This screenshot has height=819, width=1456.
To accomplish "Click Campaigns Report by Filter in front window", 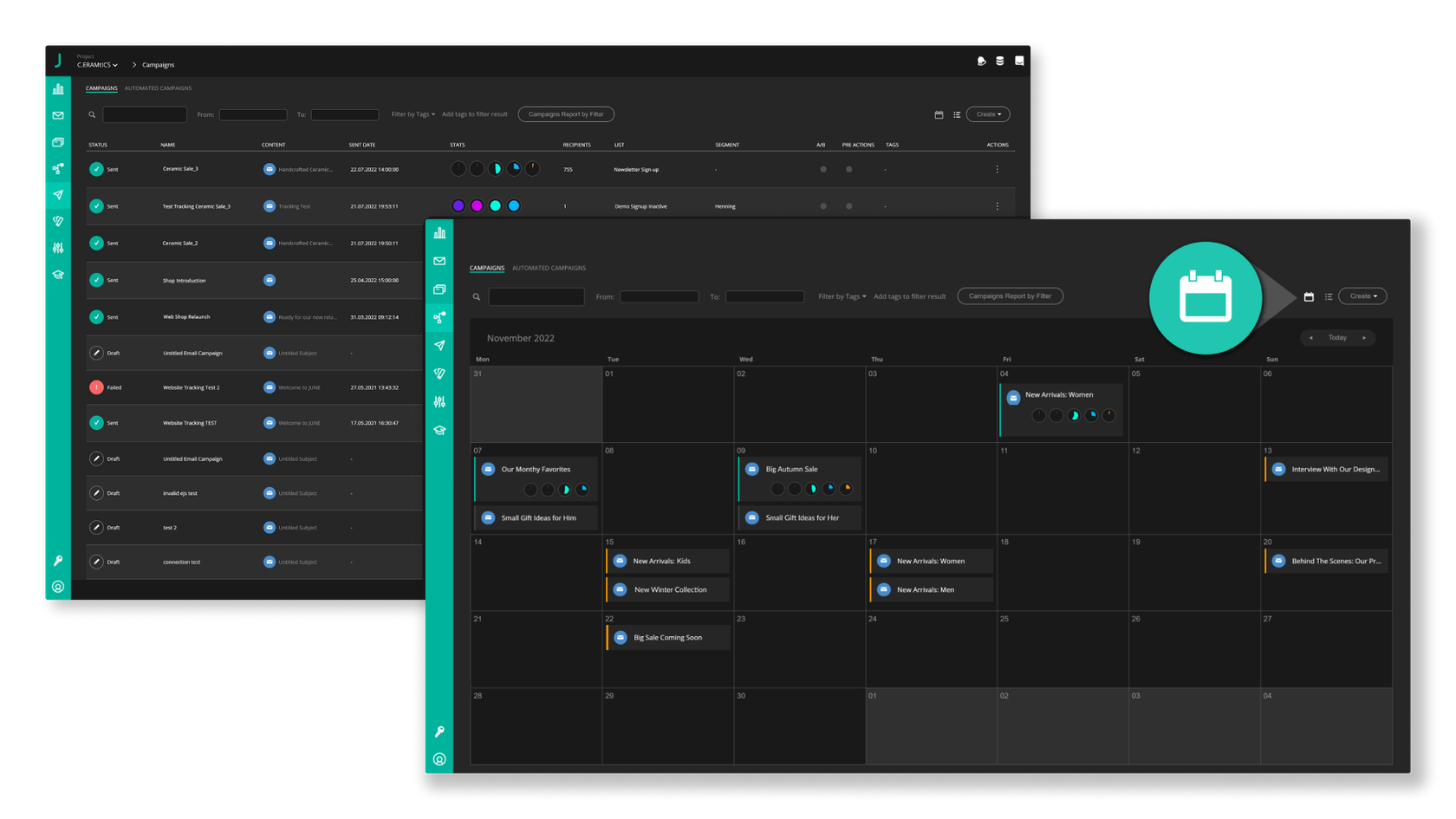I will [1010, 296].
